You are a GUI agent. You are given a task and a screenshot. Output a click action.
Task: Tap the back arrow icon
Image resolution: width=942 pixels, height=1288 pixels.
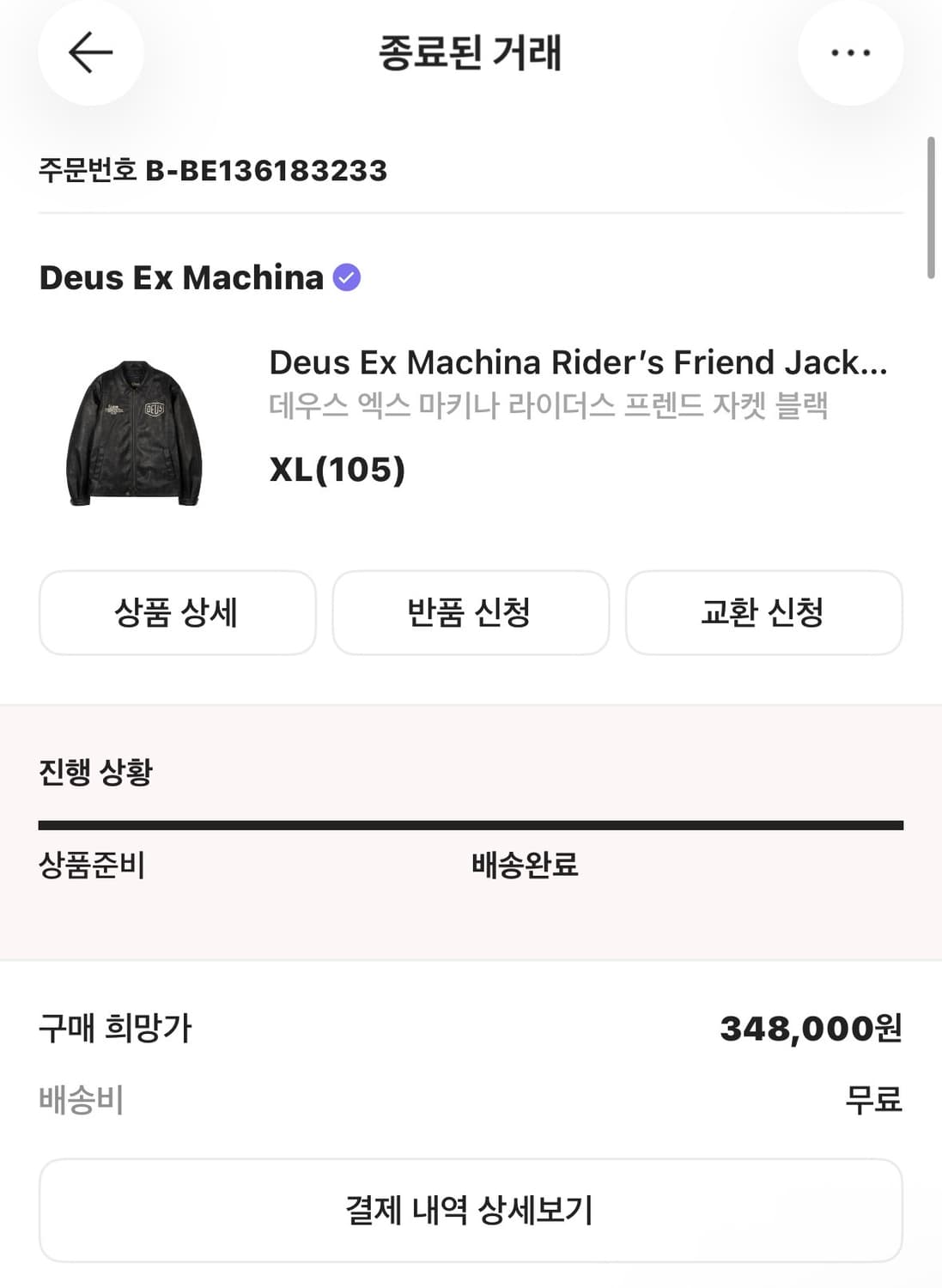[90, 53]
